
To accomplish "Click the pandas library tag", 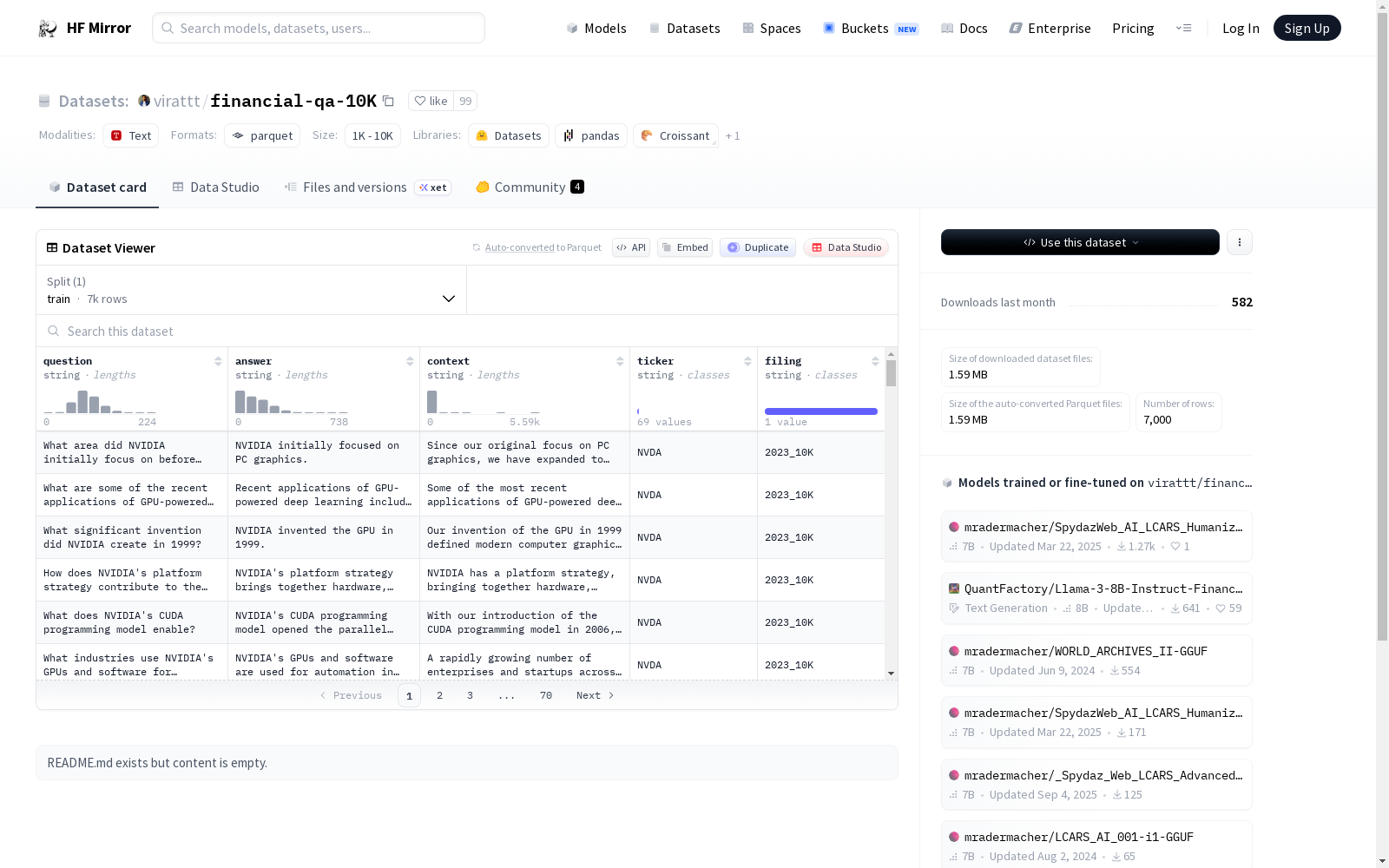I will coord(591,135).
